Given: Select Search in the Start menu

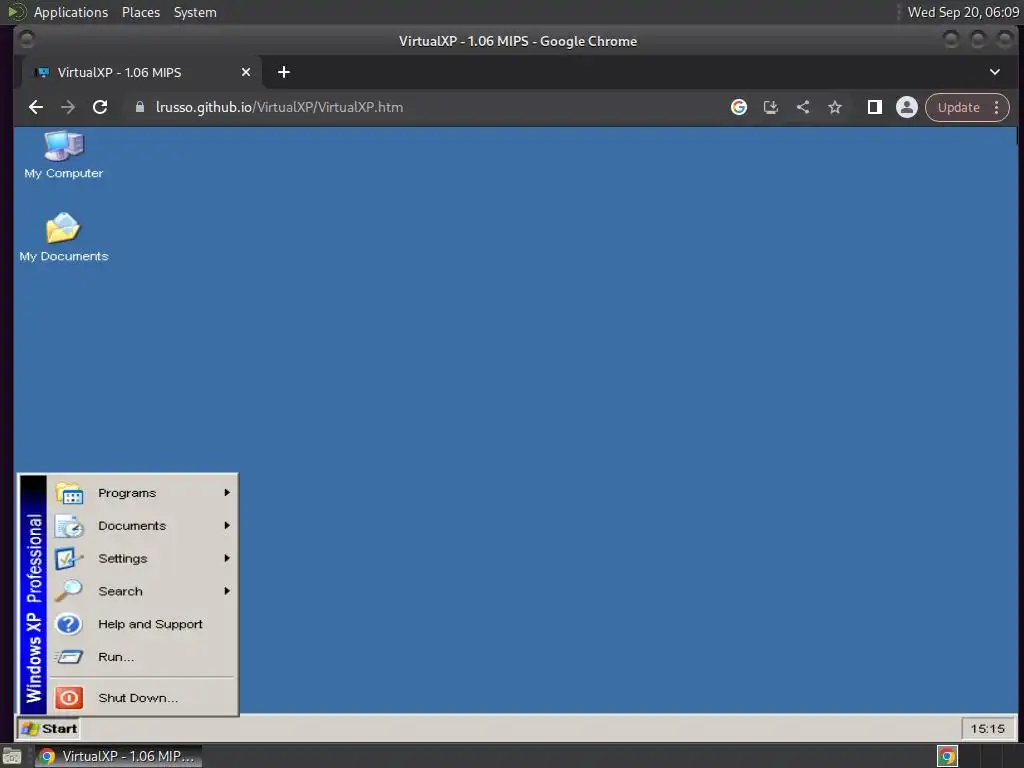Looking at the screenshot, I should pos(142,591).
